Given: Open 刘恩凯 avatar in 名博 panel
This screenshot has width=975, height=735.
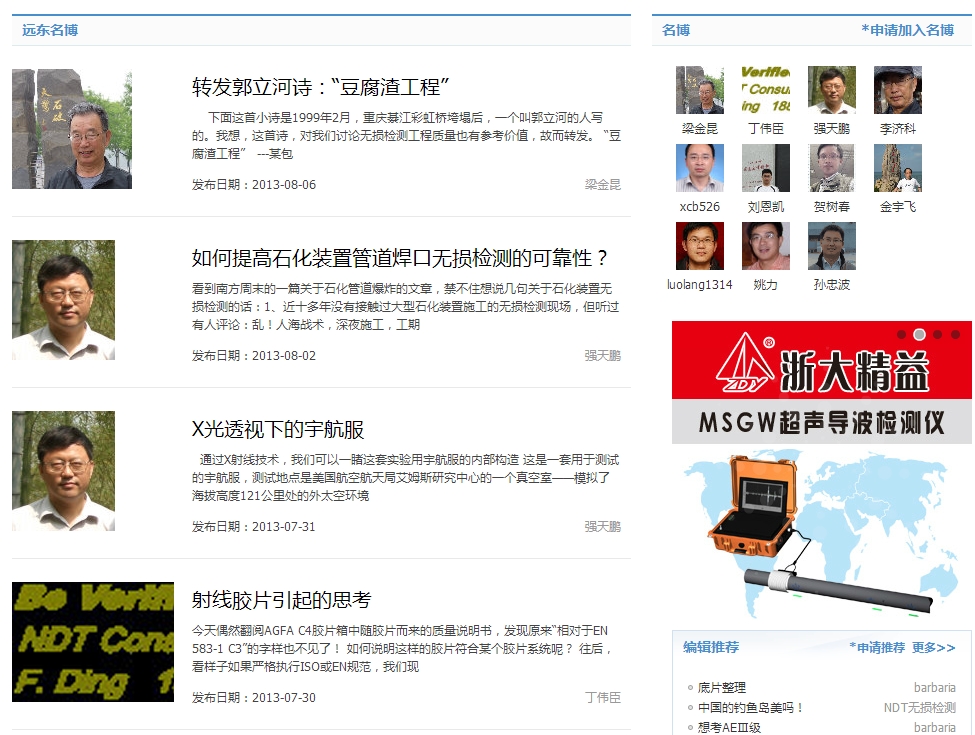Looking at the screenshot, I should point(765,168).
